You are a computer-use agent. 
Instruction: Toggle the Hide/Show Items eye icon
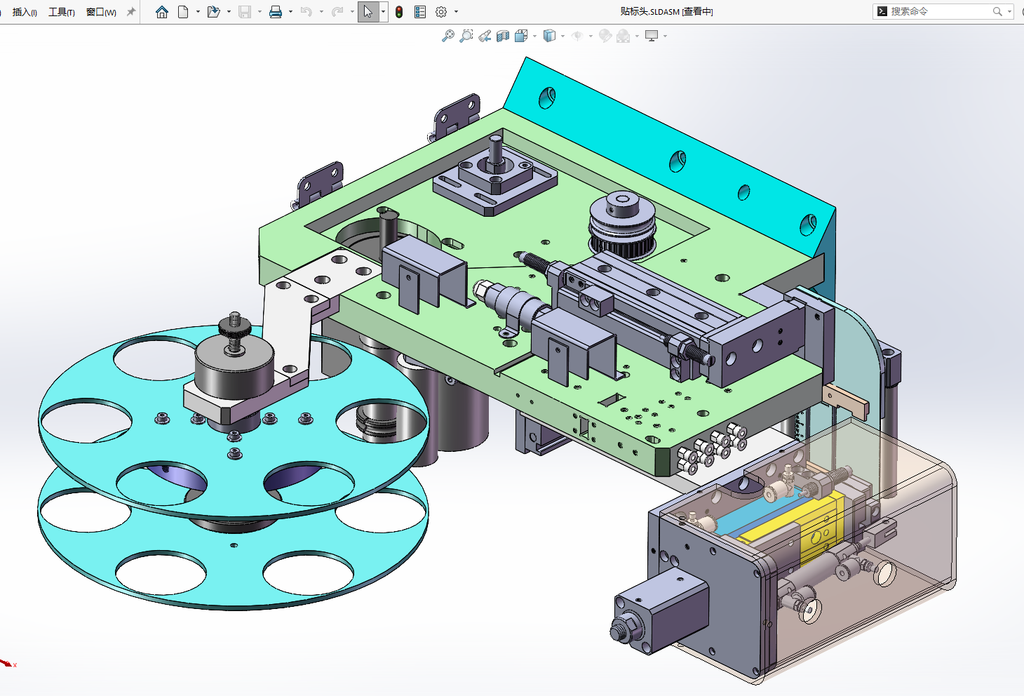tap(577, 36)
